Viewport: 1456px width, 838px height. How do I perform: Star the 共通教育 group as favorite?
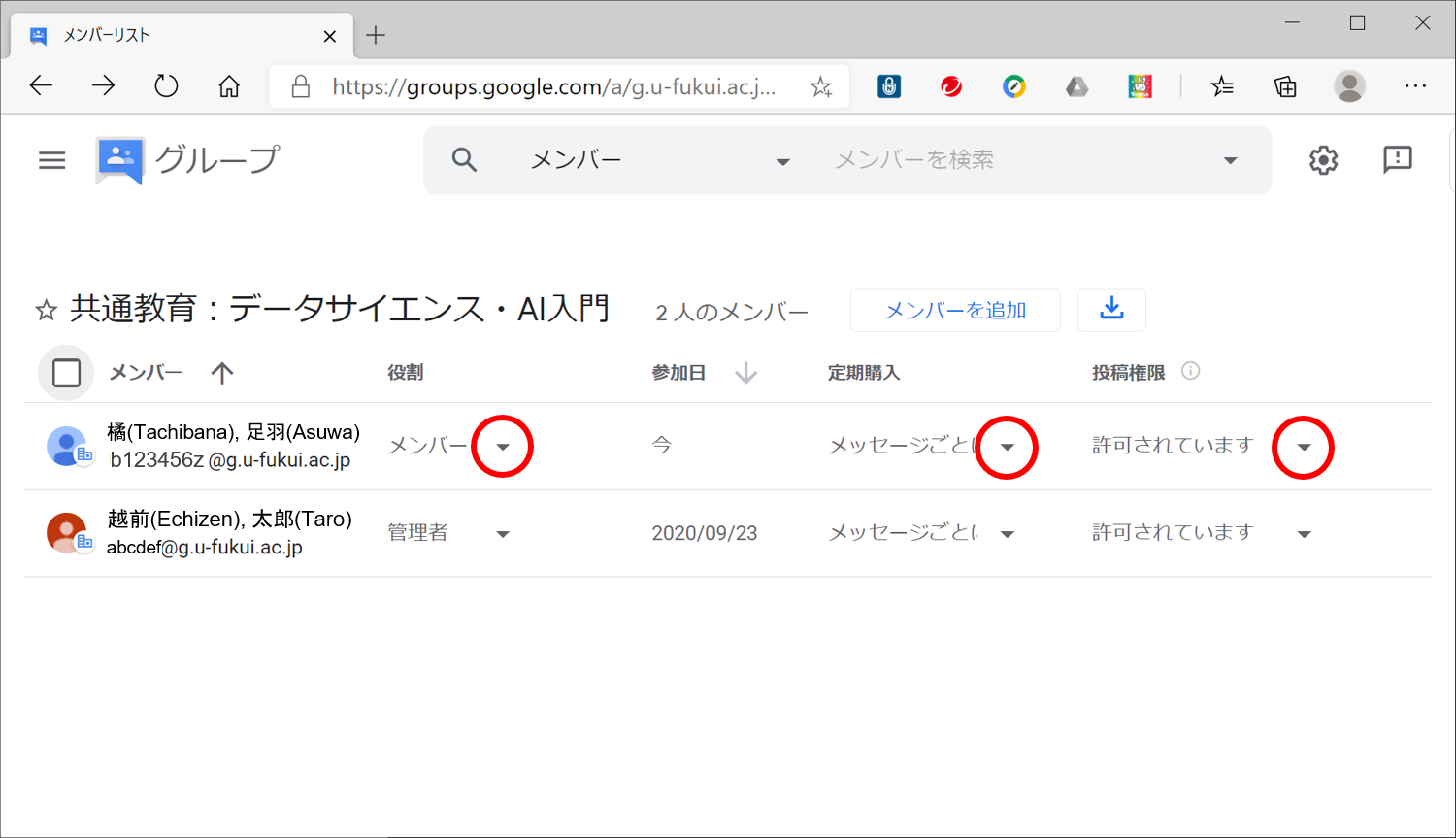[x=46, y=311]
